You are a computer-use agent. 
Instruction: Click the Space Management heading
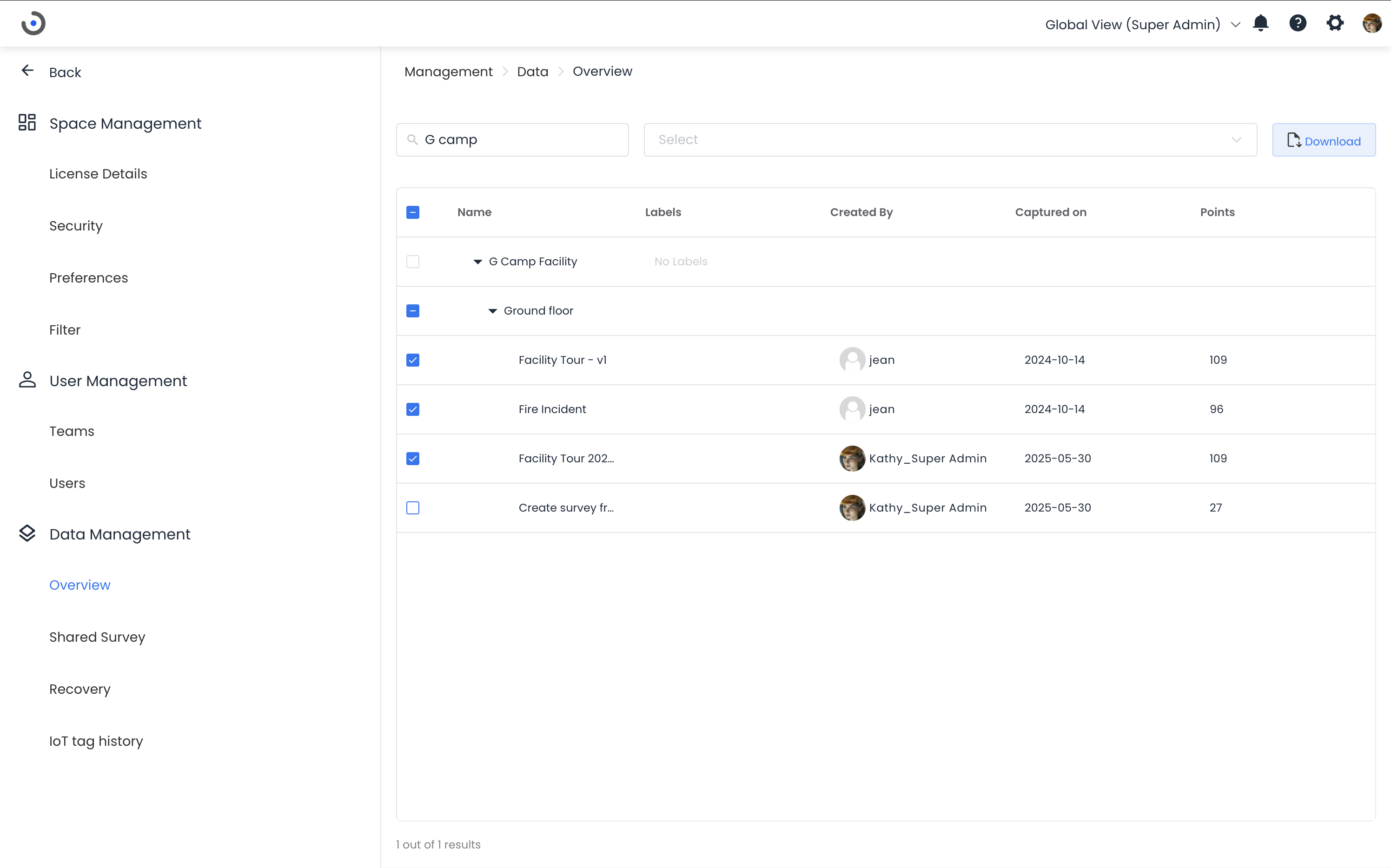(125, 124)
